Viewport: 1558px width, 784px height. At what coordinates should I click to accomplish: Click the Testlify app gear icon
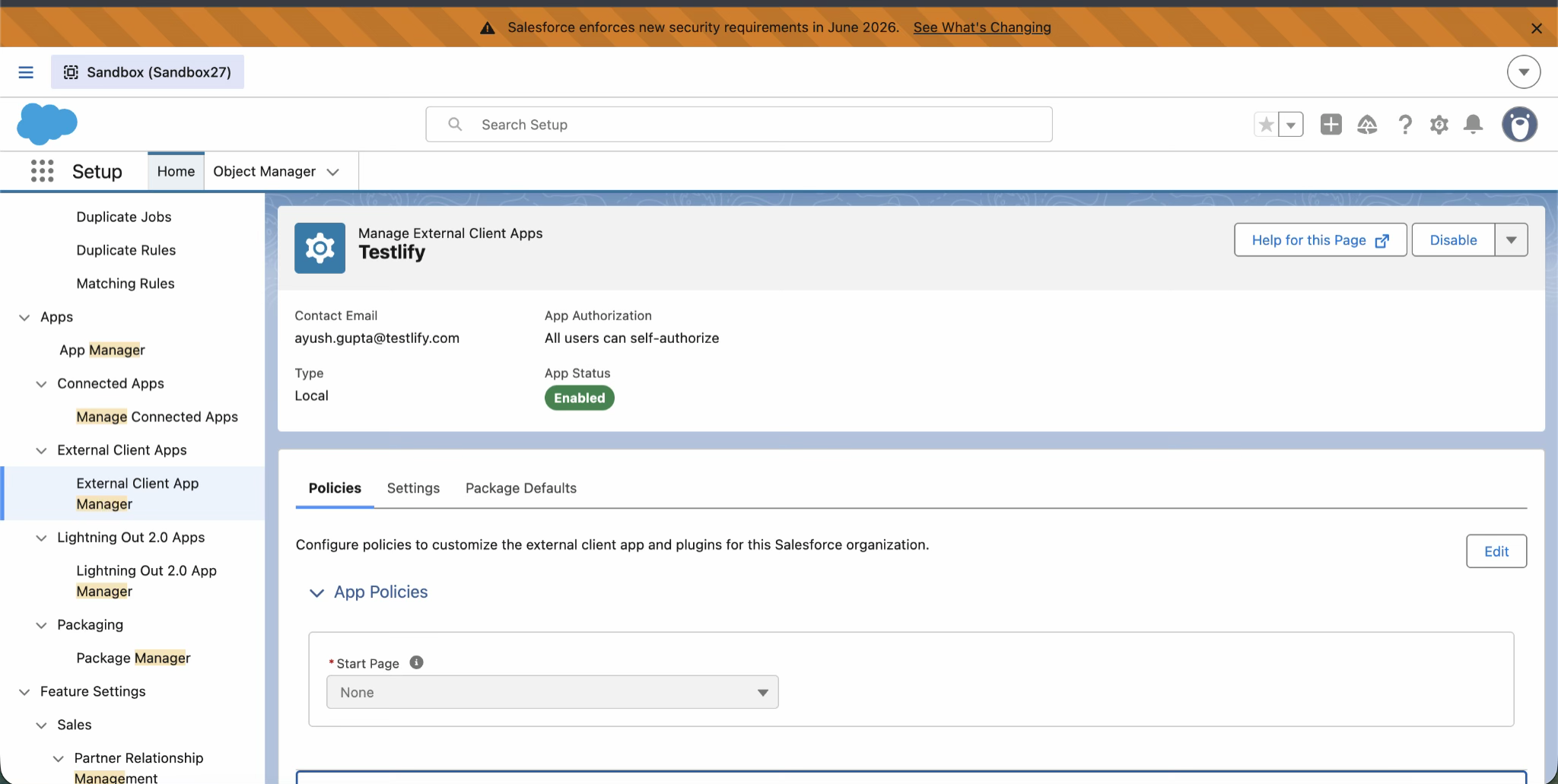click(x=320, y=248)
